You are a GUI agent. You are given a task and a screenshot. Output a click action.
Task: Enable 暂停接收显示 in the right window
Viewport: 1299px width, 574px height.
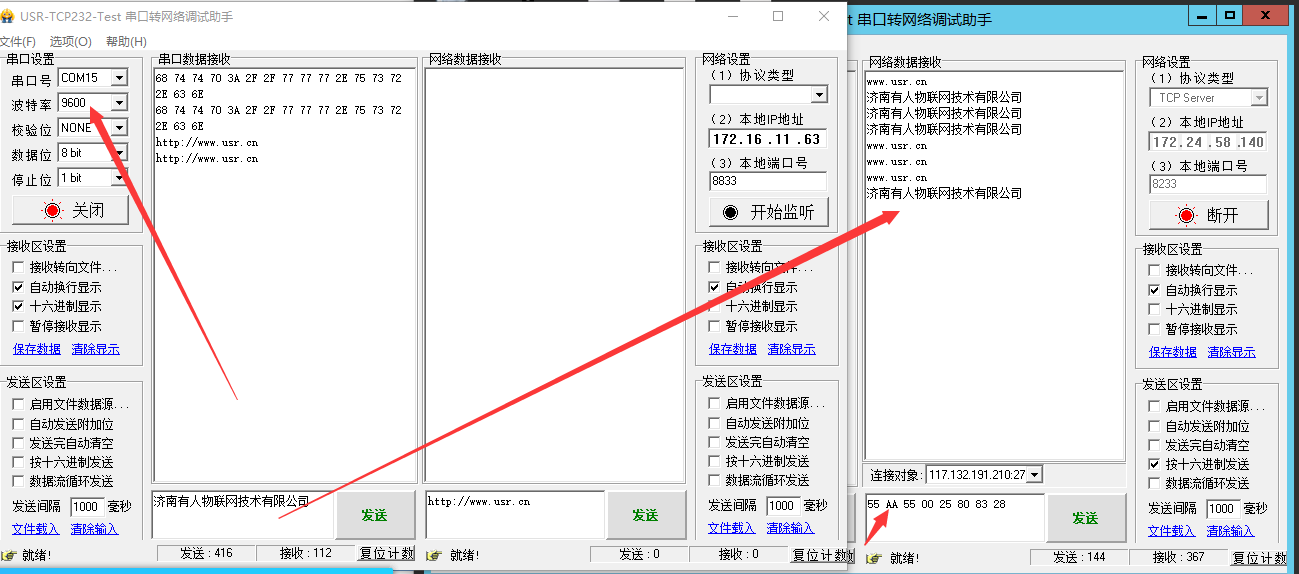click(x=1155, y=329)
